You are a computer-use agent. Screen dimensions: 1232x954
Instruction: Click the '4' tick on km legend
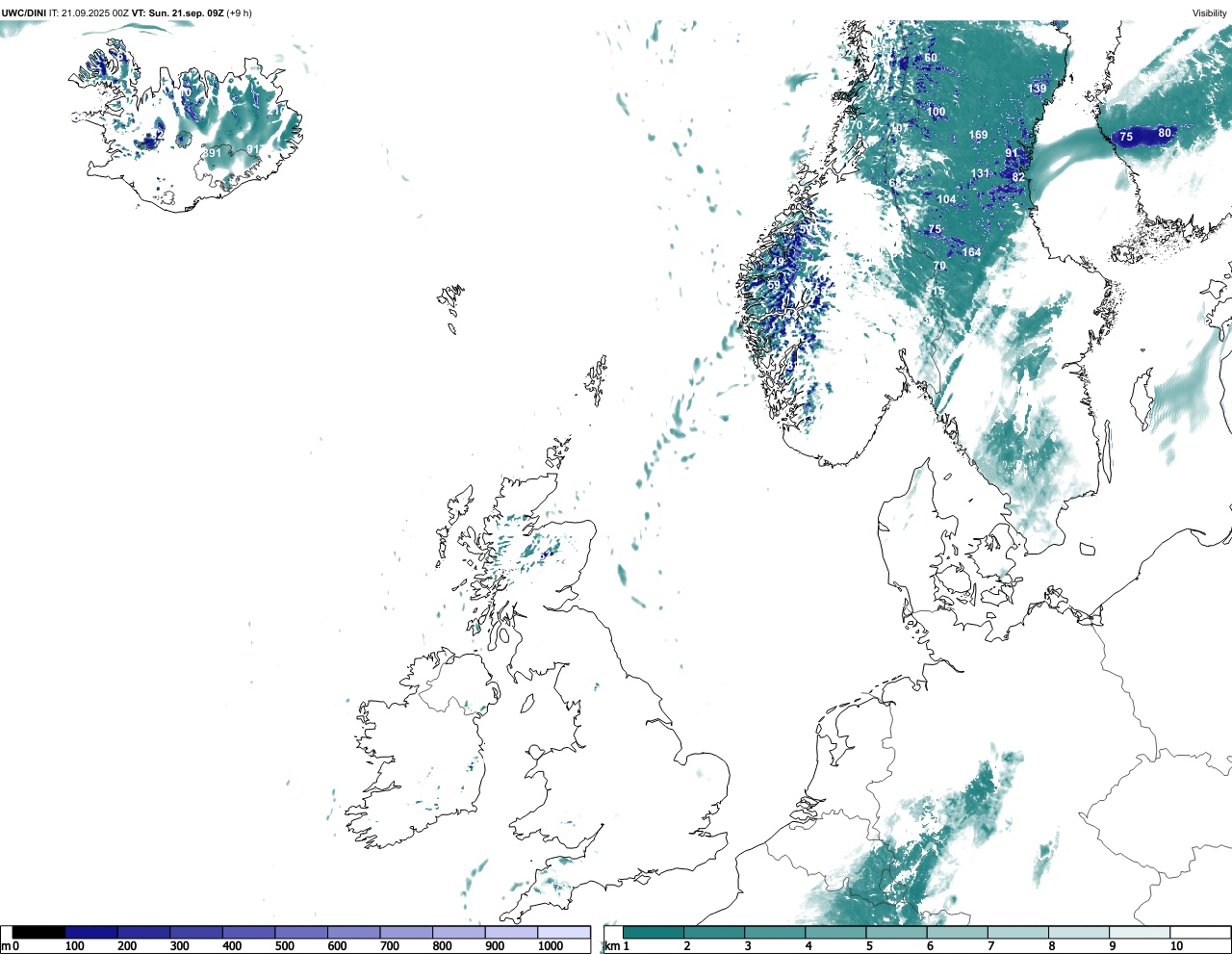click(x=808, y=946)
